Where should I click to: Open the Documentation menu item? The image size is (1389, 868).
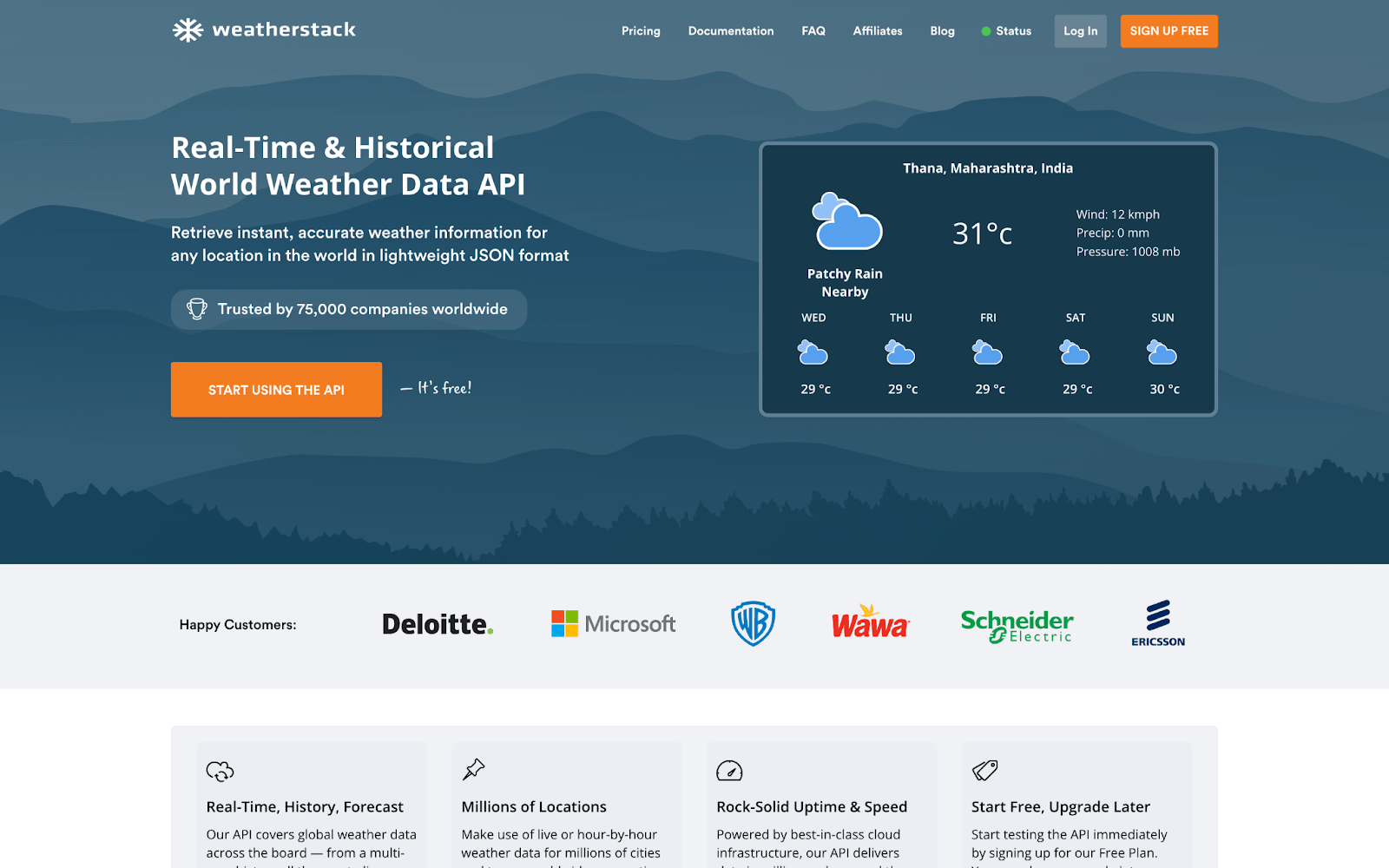pos(731,31)
